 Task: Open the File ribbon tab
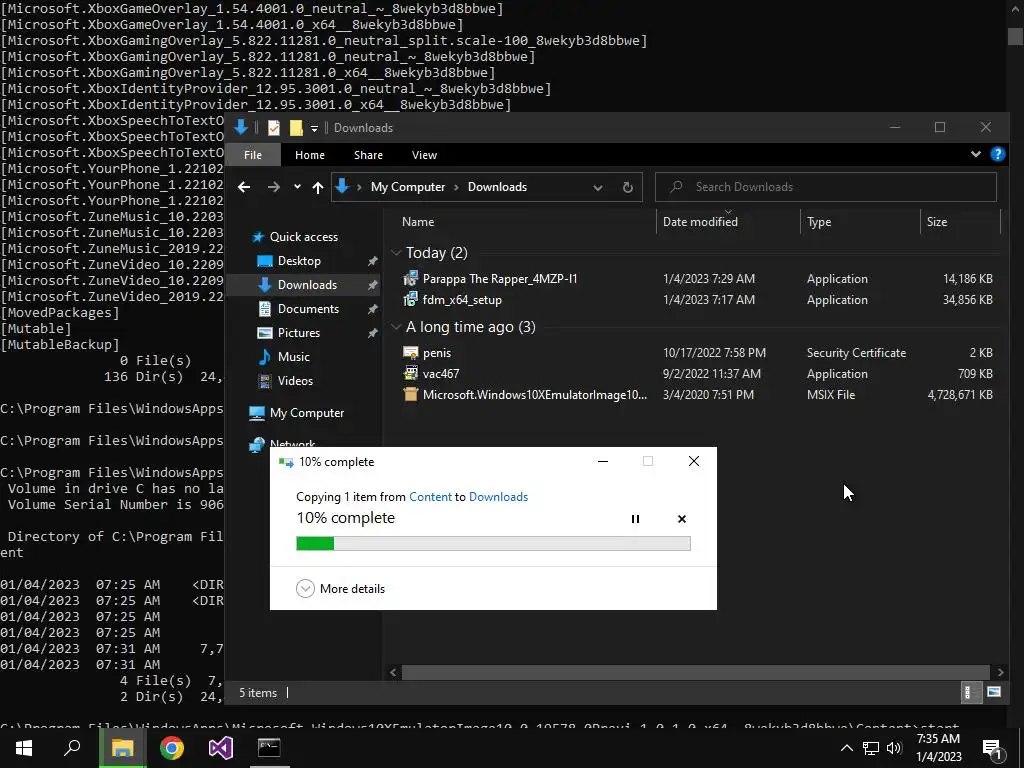253,155
